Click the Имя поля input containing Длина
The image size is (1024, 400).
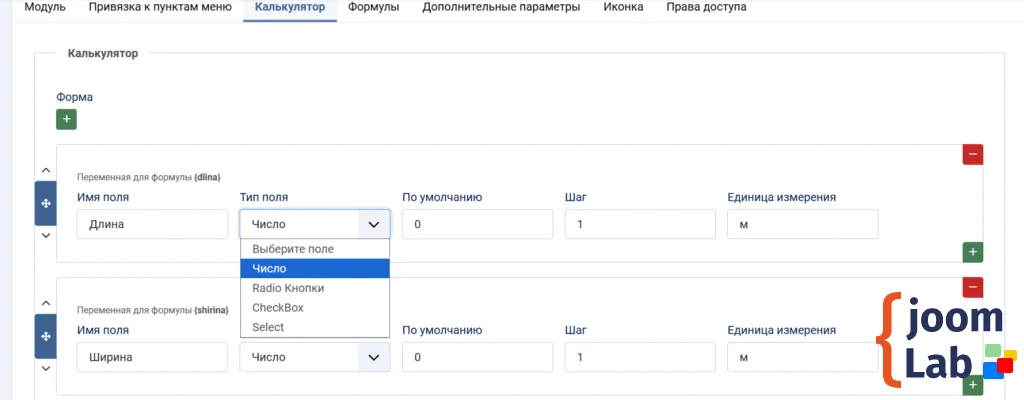[x=152, y=224]
